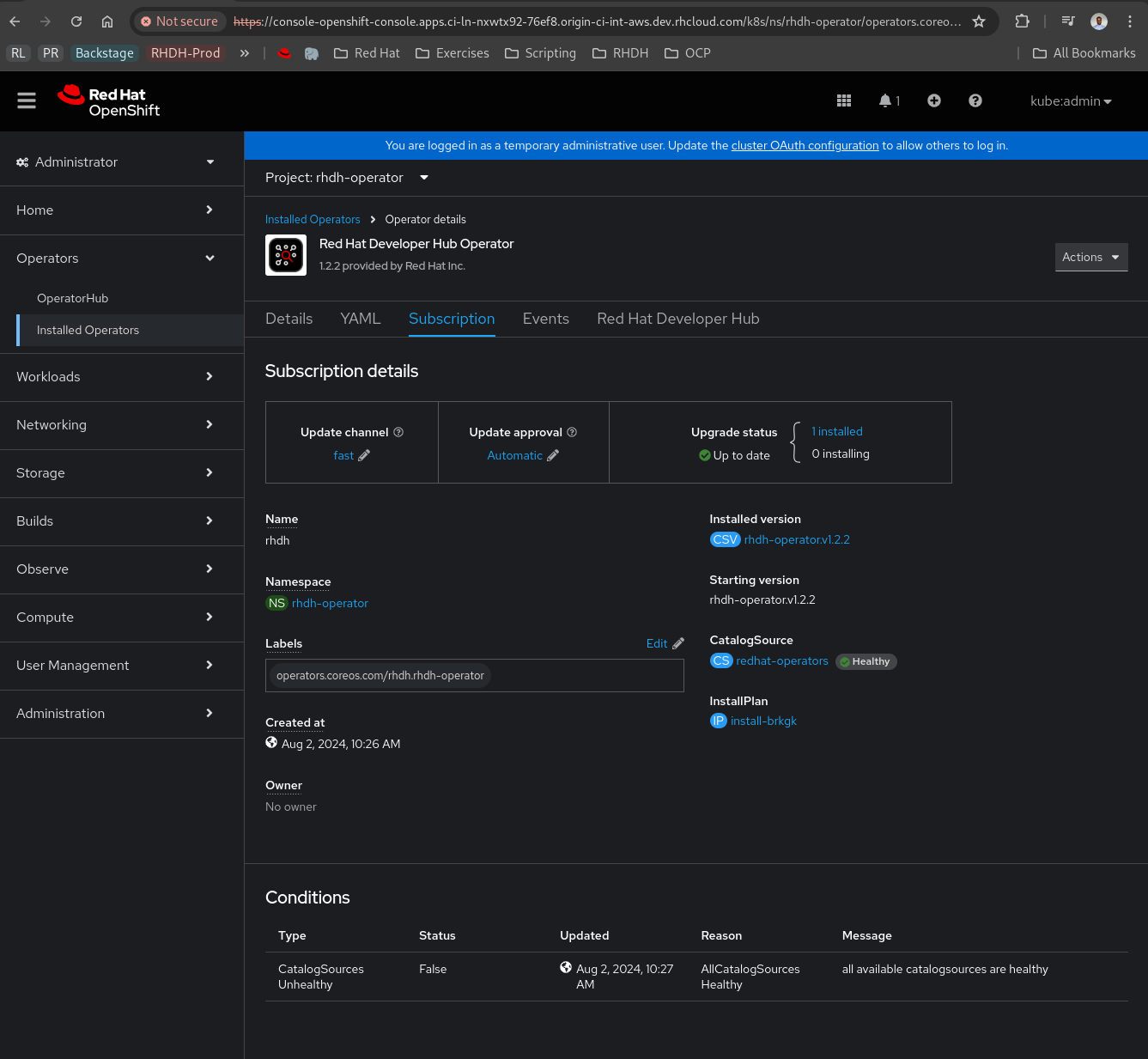Open the help question mark icon
This screenshot has width=1148, height=1059.
coord(975,101)
